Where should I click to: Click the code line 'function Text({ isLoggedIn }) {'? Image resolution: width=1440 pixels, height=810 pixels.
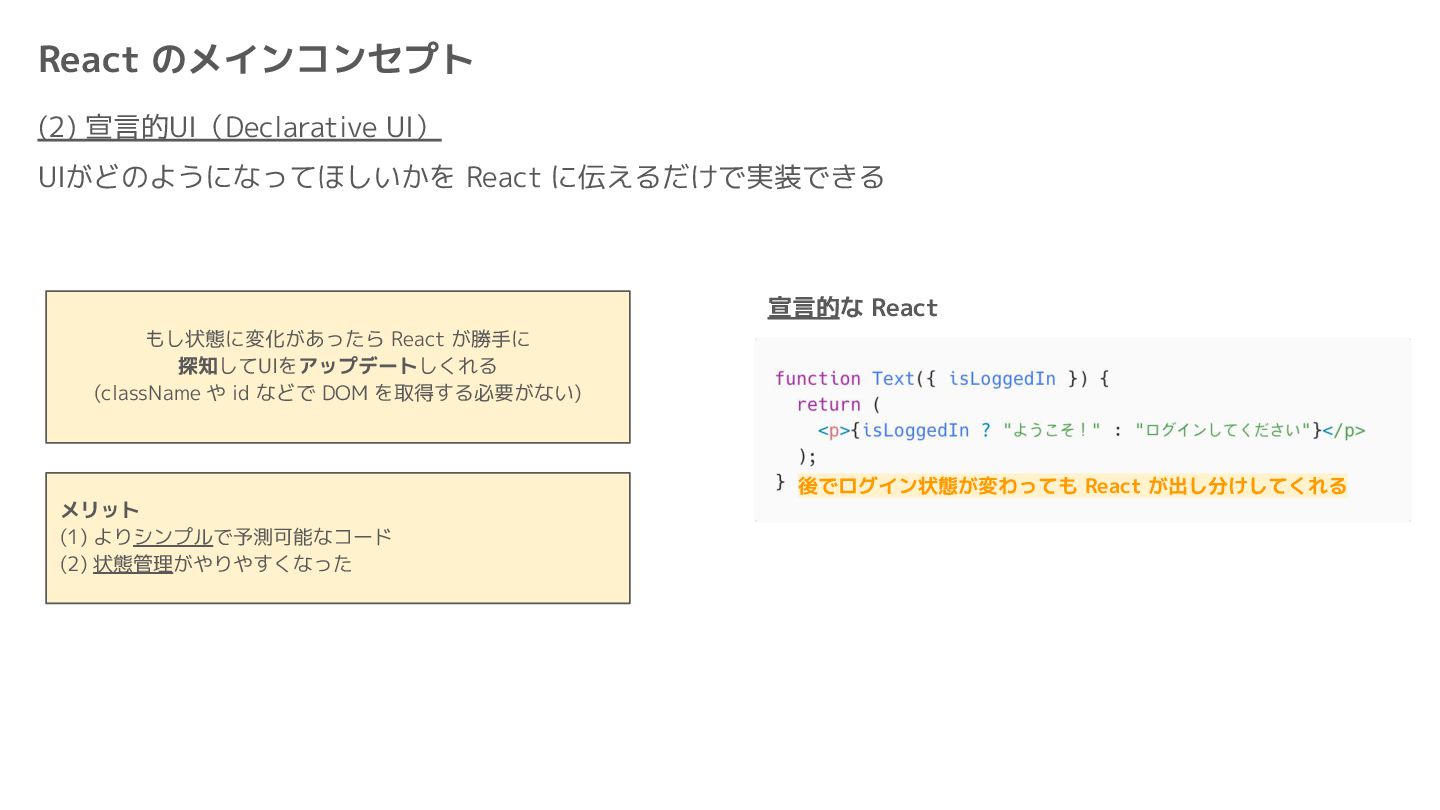pyautogui.click(x=942, y=379)
